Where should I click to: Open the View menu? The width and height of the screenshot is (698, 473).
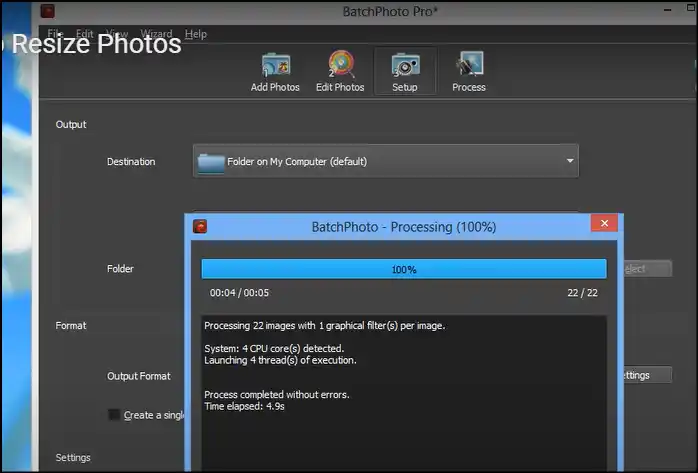(x=117, y=34)
